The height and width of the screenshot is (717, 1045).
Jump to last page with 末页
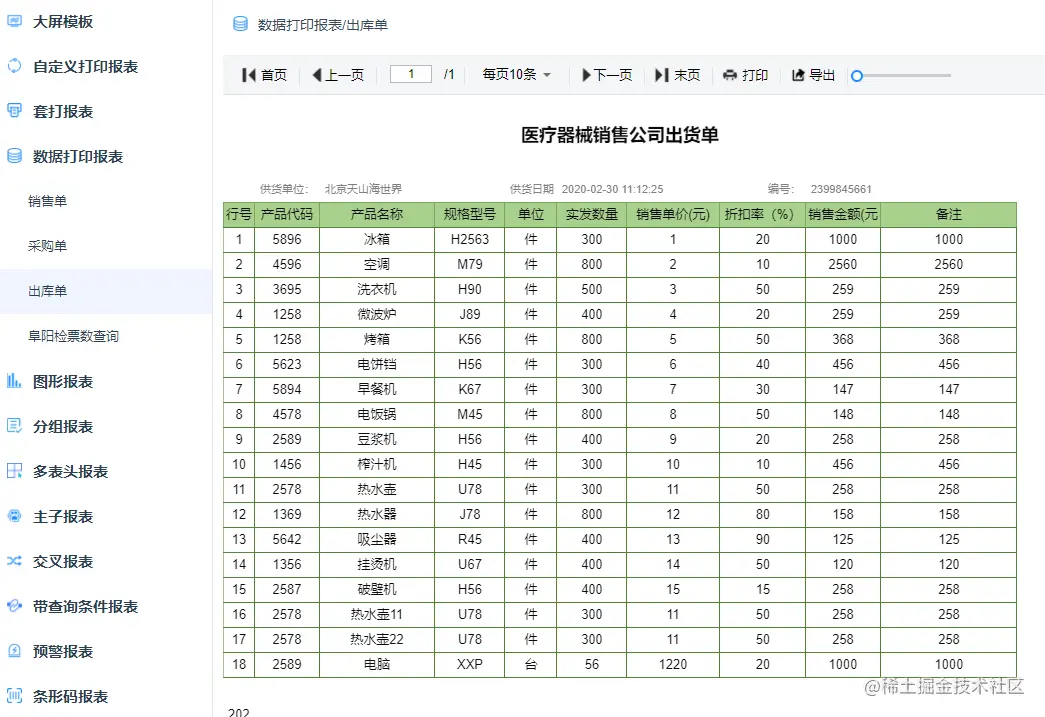[x=678, y=75]
